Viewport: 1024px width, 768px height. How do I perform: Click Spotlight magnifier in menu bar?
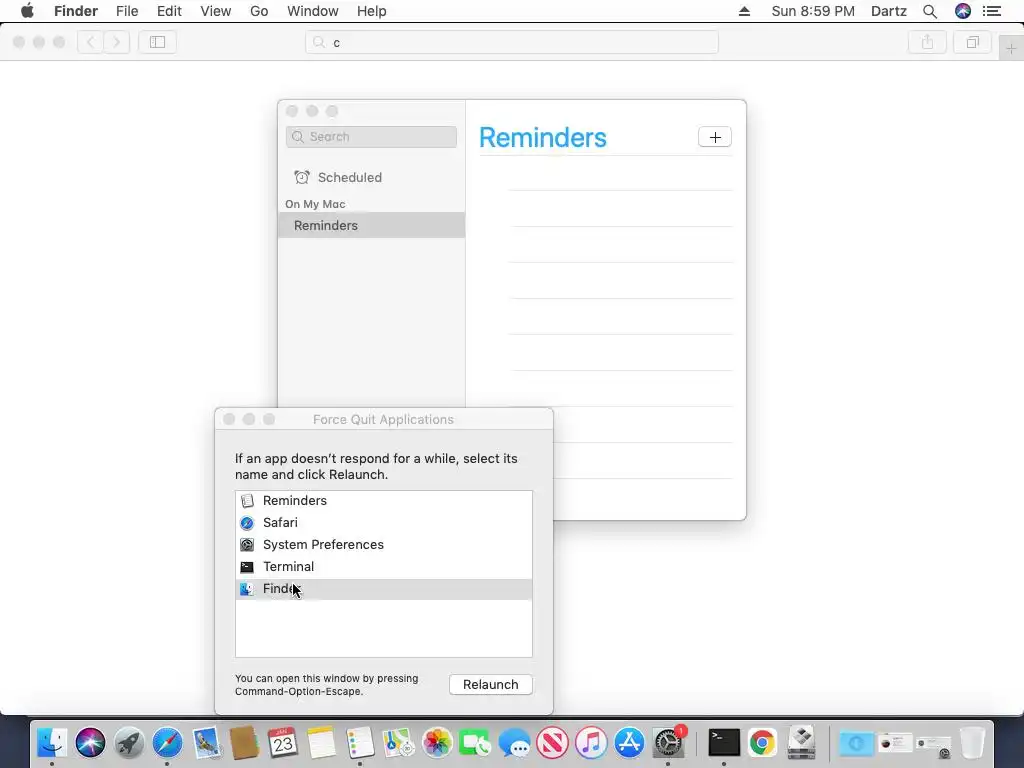point(930,11)
